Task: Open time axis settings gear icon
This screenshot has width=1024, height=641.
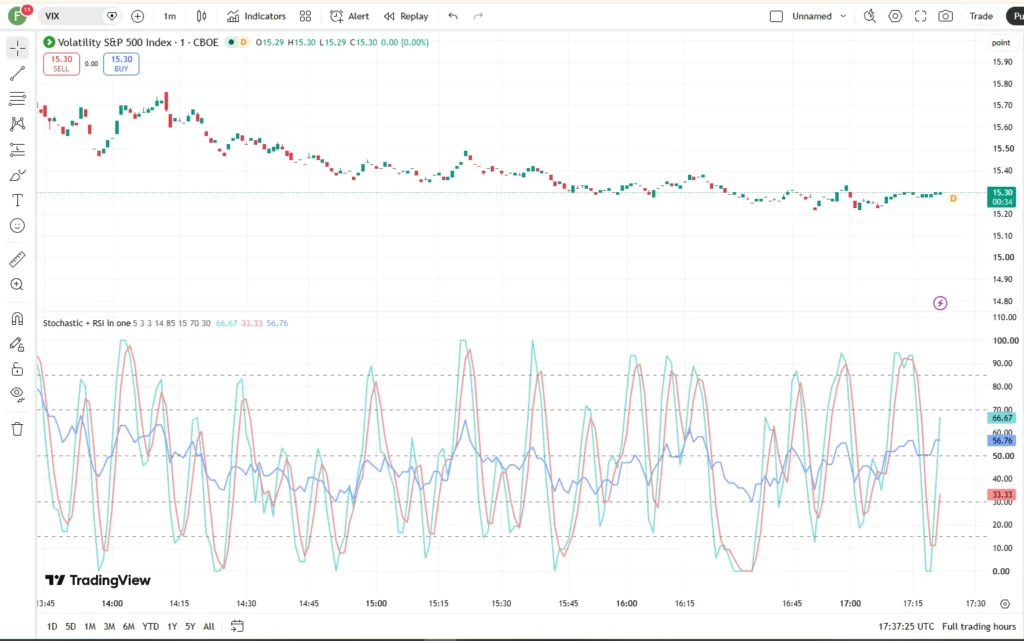Action: tap(1005, 604)
